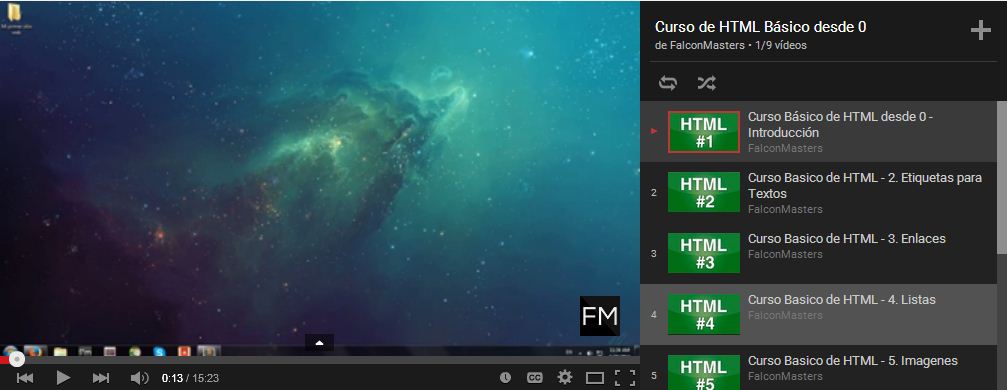This screenshot has height=390, width=1007.
Task: Play the video
Action: (63, 378)
